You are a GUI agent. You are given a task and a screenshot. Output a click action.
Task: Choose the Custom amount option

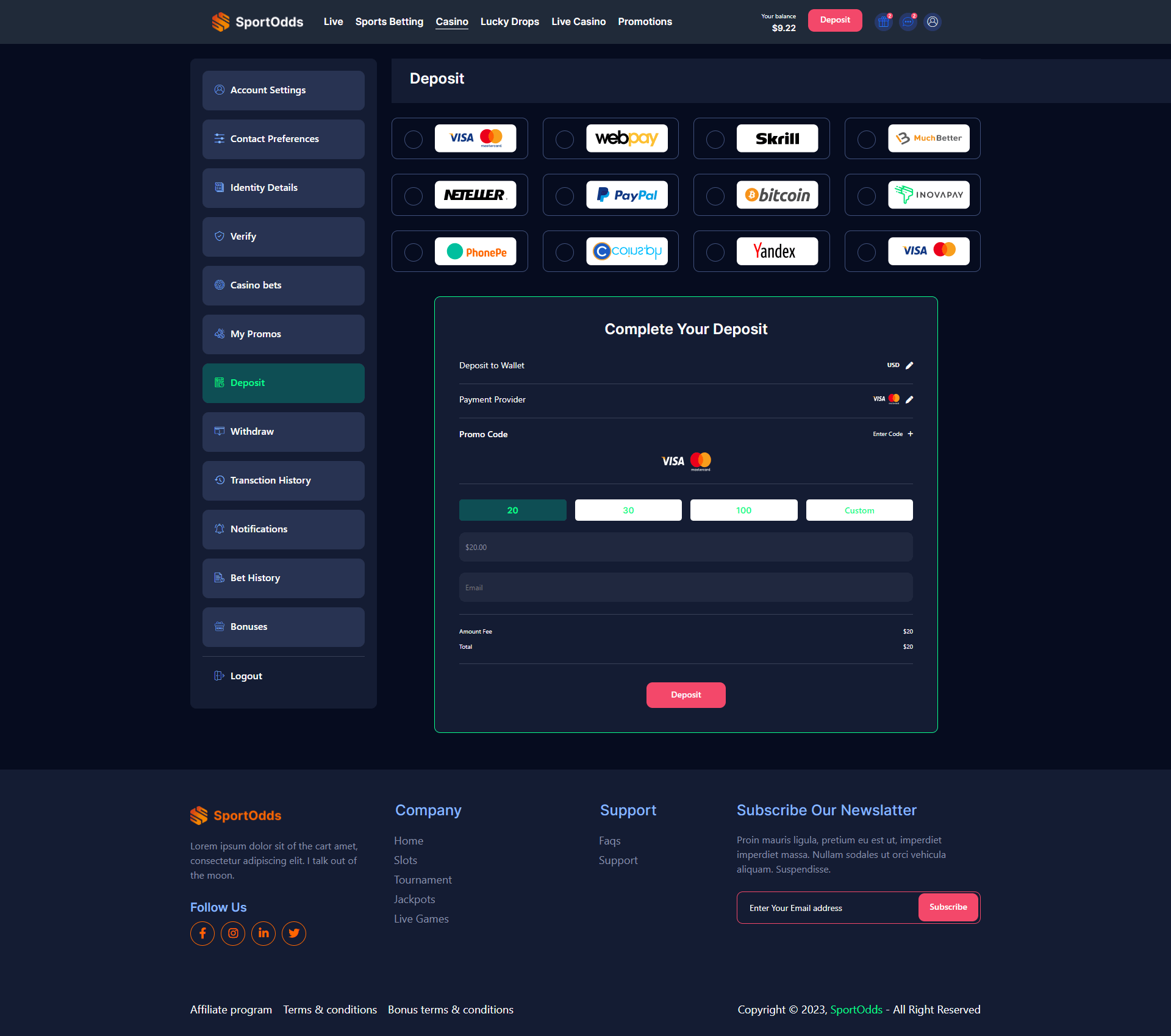click(859, 510)
